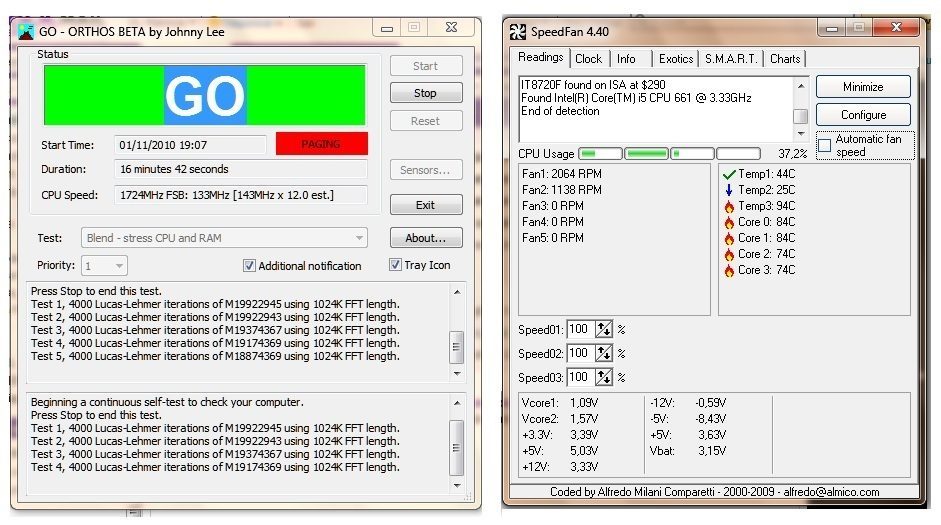941x525 pixels.
Task: Click the Speed01 value field
Action: click(580, 329)
